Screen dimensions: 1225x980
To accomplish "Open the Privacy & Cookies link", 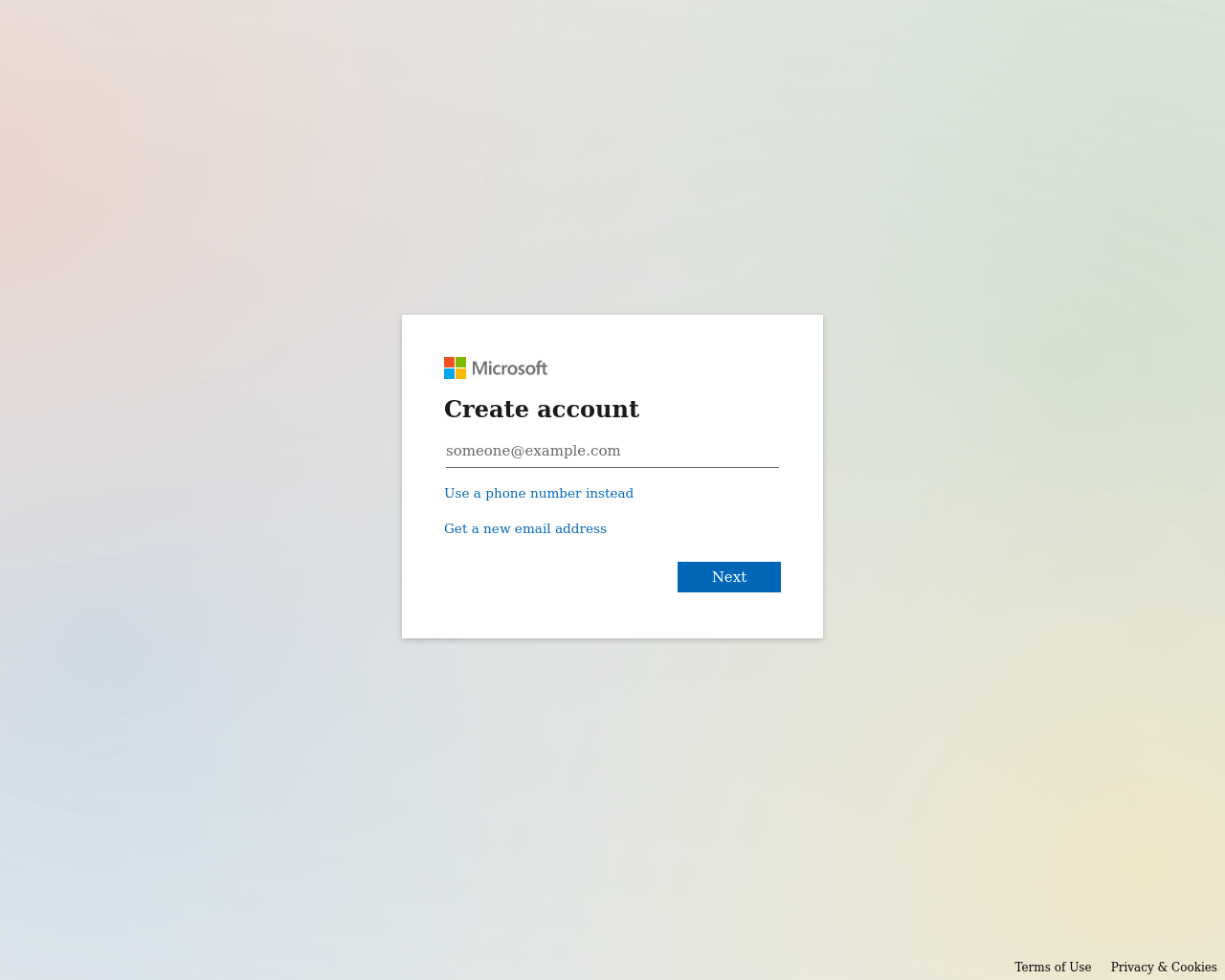I will pyautogui.click(x=1164, y=967).
